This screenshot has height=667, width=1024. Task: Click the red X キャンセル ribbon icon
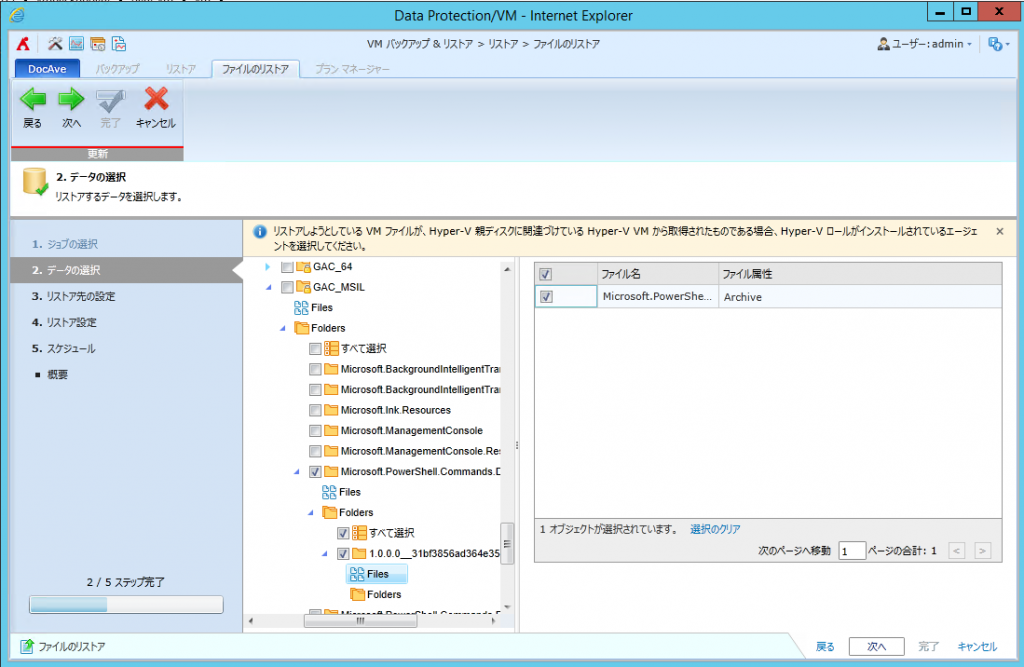(156, 99)
